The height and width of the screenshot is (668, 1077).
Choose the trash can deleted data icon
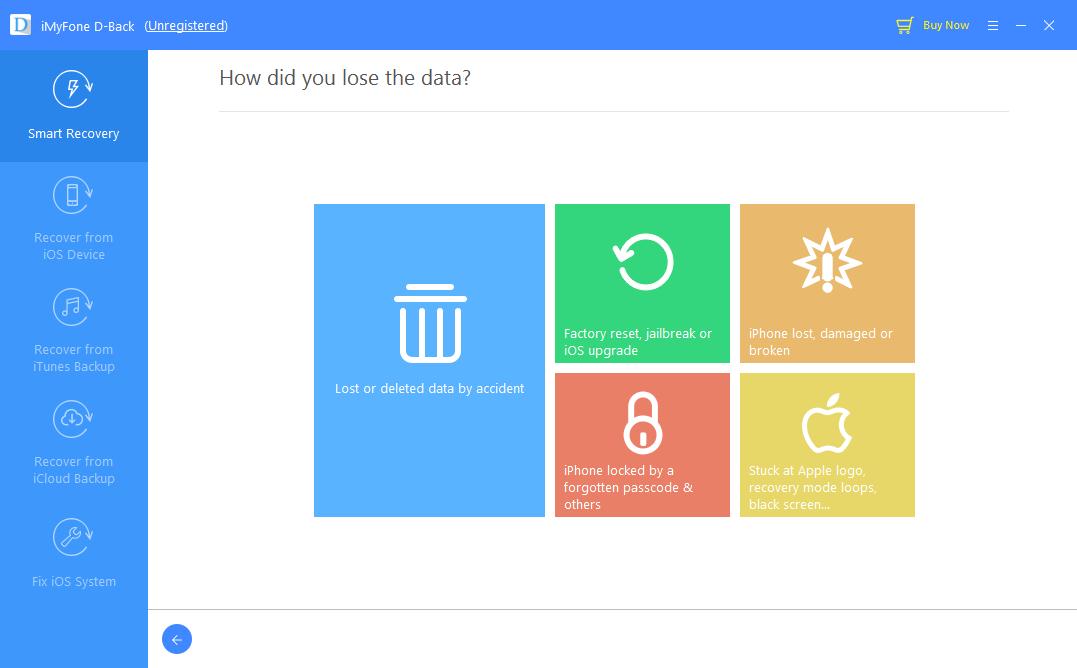click(x=430, y=323)
